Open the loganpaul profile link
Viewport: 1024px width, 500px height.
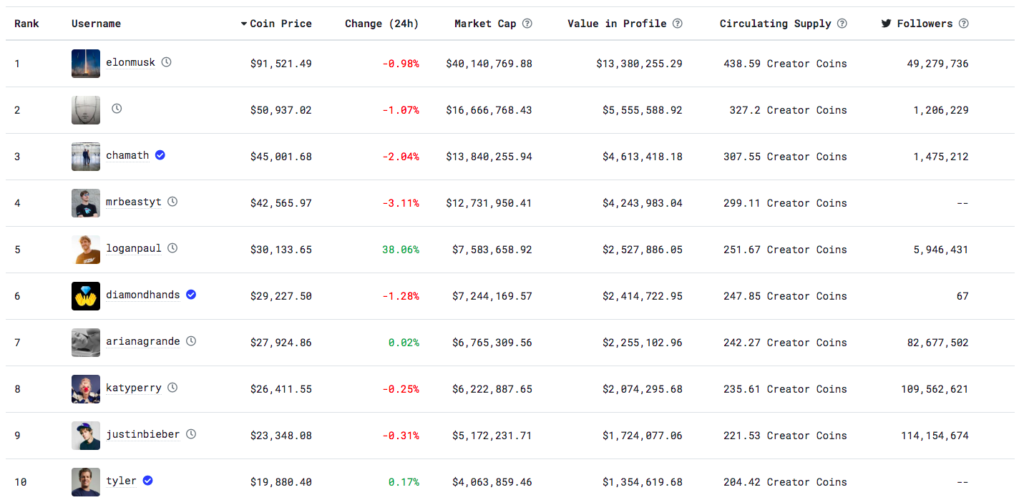coord(134,248)
